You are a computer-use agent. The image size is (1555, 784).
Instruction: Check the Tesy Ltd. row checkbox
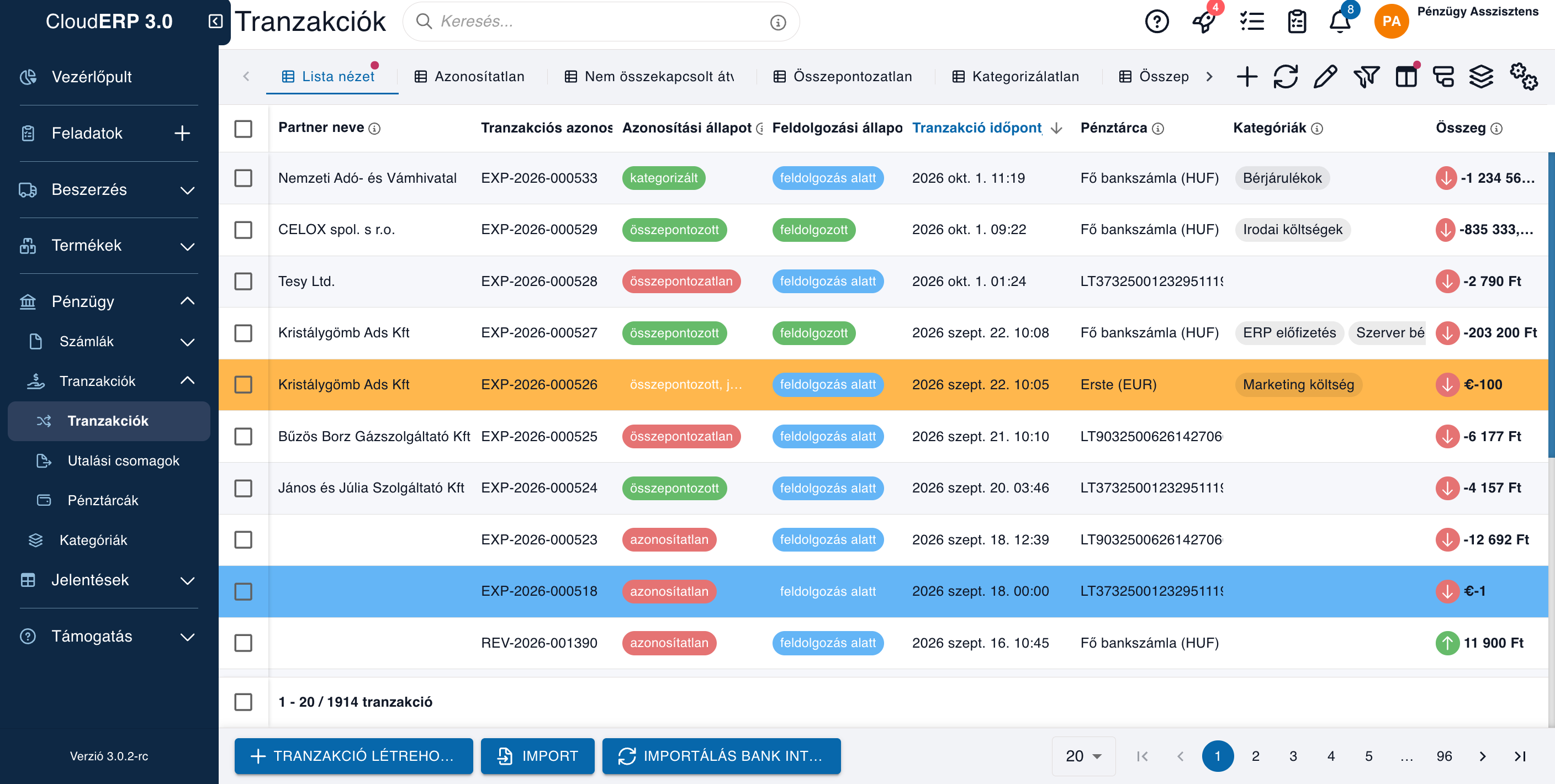coord(244,281)
